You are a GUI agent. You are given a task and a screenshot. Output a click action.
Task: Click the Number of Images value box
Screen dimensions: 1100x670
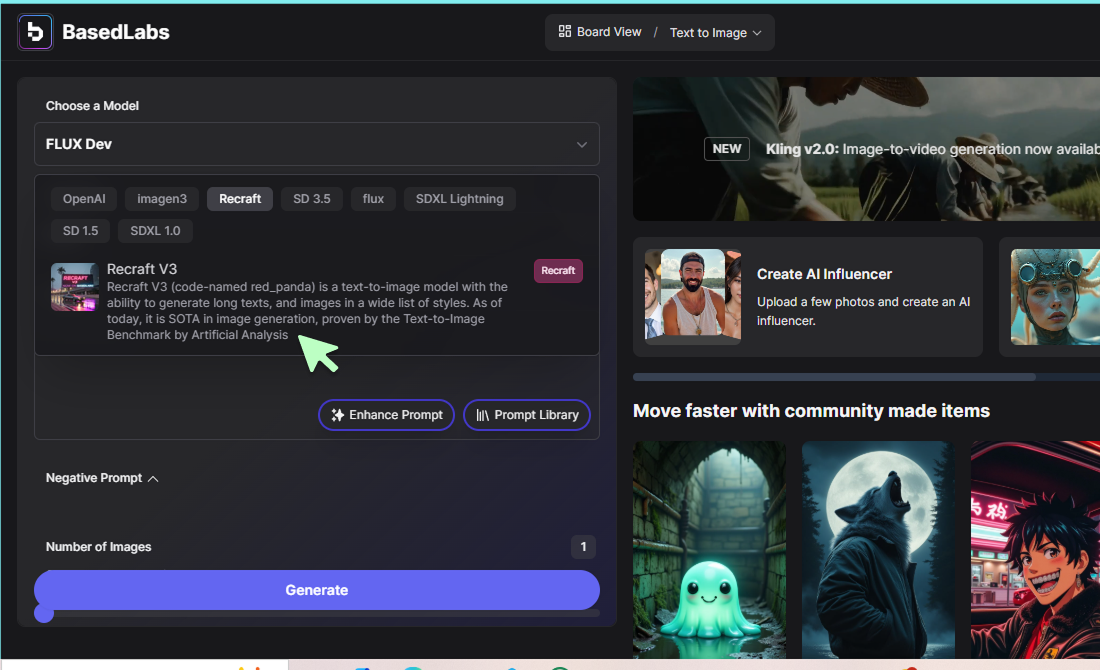coord(583,547)
